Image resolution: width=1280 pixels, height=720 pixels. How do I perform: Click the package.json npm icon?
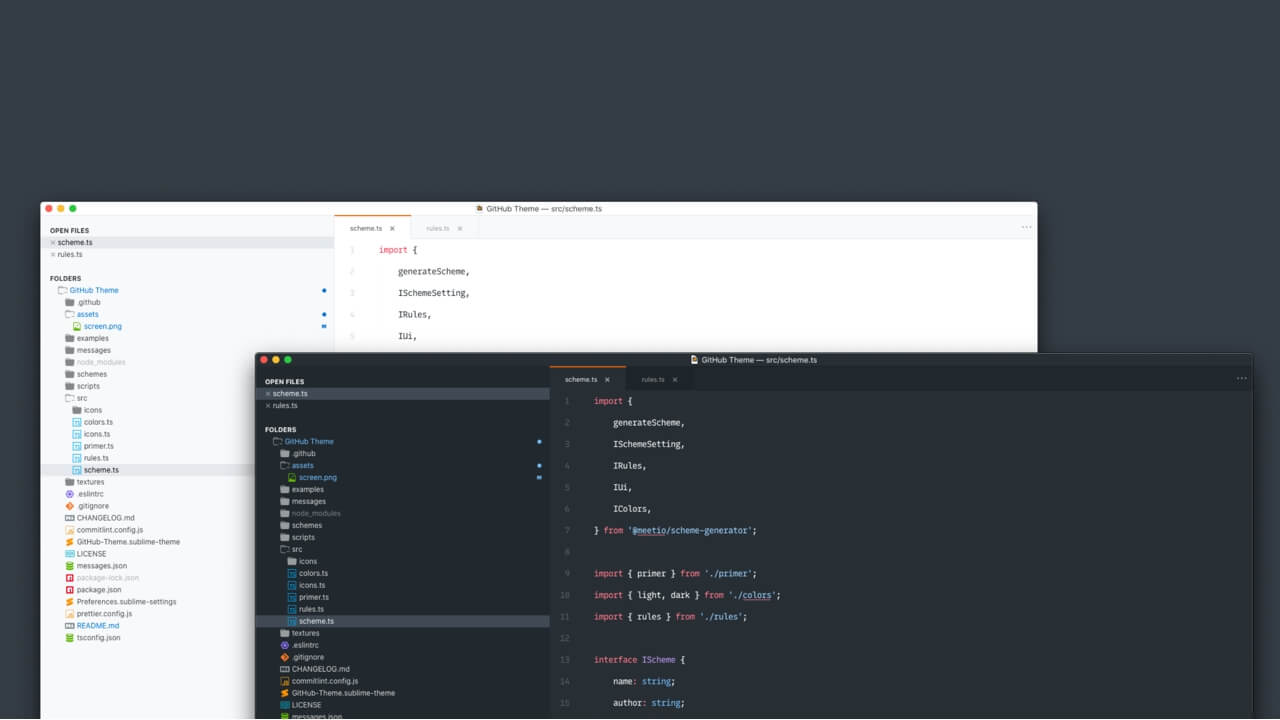click(x=70, y=589)
